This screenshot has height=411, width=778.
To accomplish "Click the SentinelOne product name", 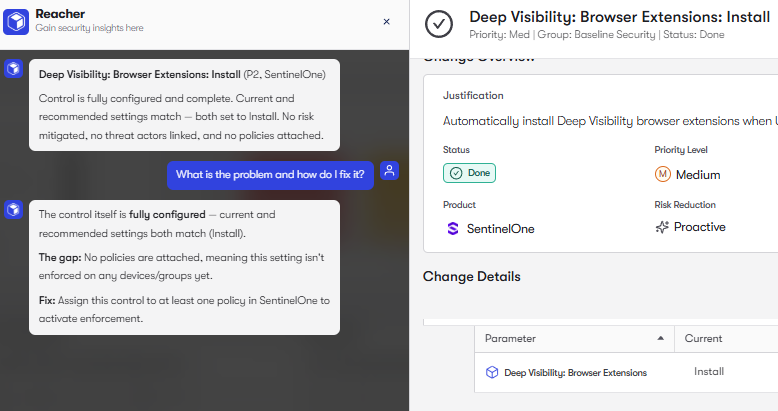I will pyautogui.click(x=501, y=229).
